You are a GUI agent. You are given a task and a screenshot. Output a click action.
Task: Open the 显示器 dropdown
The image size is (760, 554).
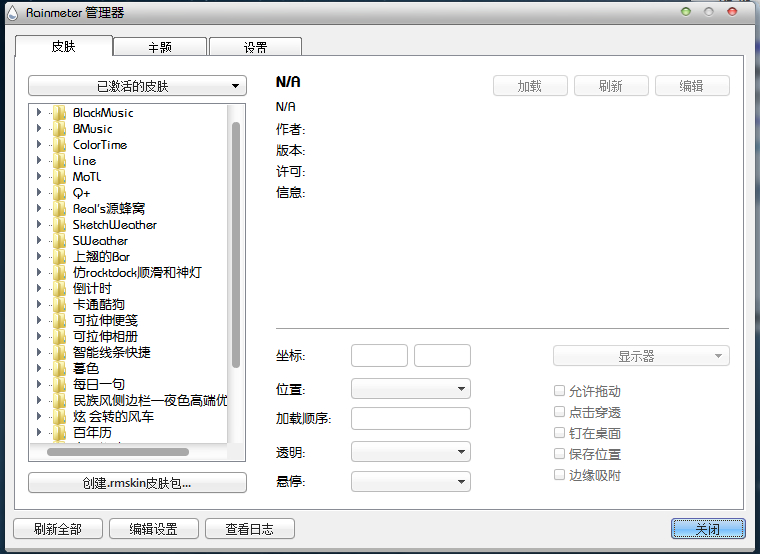pyautogui.click(x=641, y=356)
